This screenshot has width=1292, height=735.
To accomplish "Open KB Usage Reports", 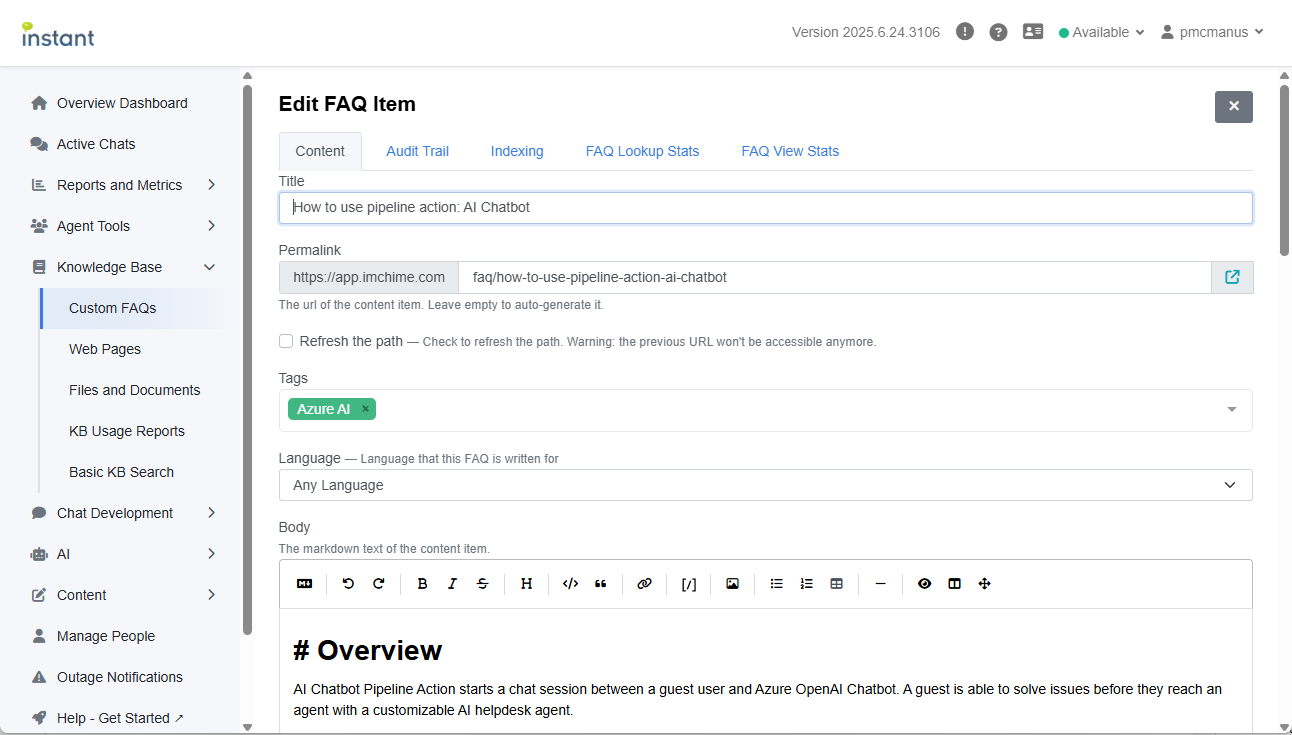I will 127,431.
